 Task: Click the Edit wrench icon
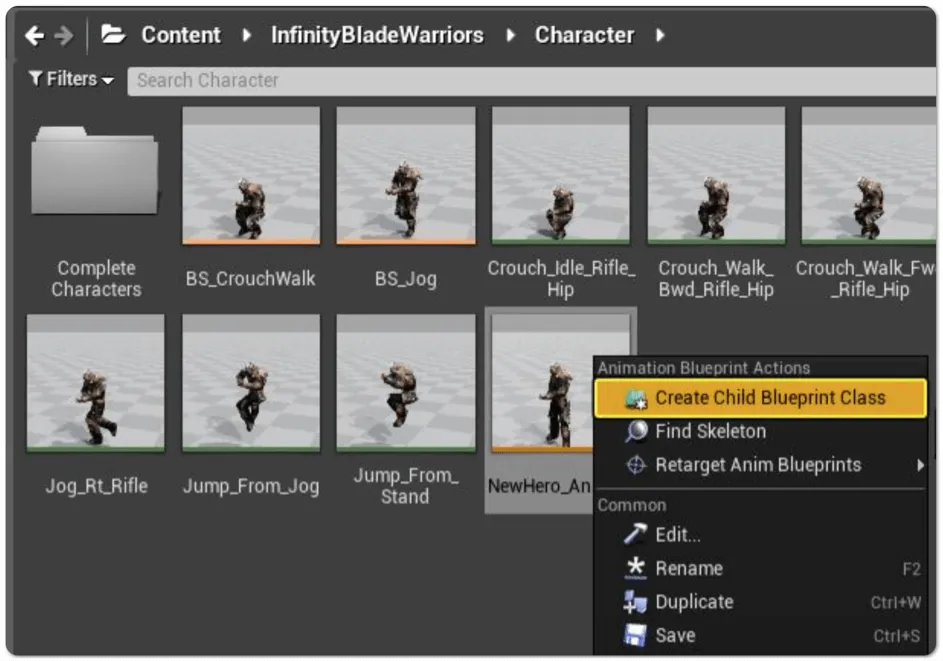[635, 534]
